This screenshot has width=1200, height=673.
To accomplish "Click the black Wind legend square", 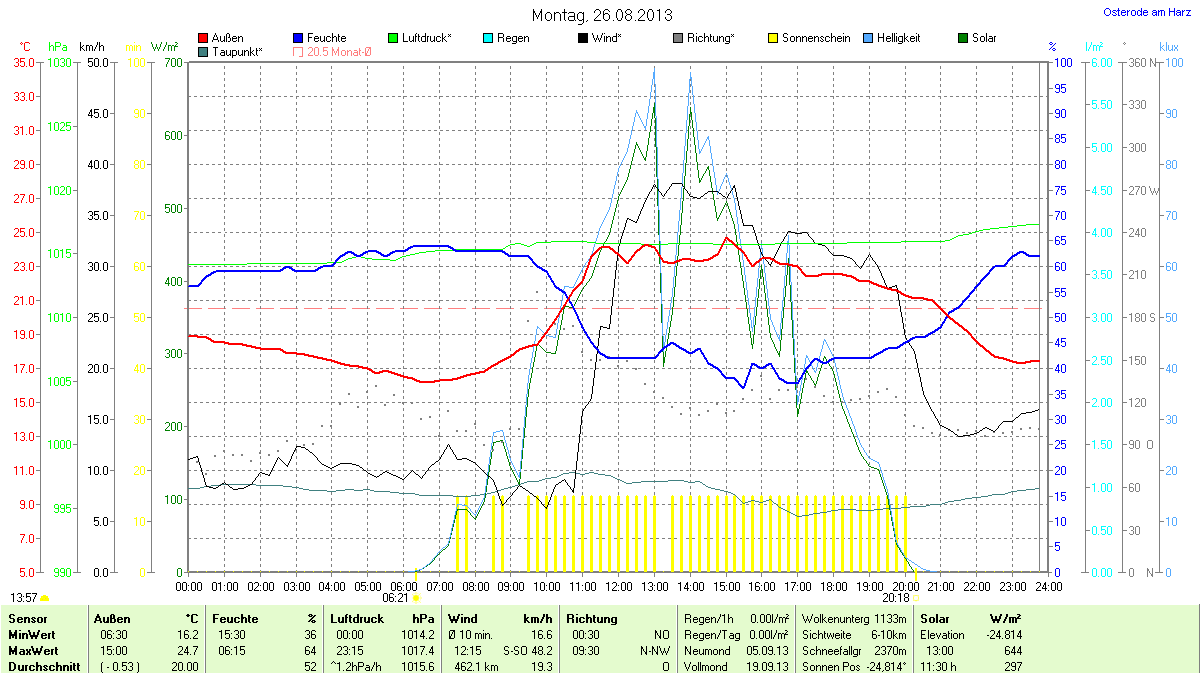I will pyautogui.click(x=583, y=38).
